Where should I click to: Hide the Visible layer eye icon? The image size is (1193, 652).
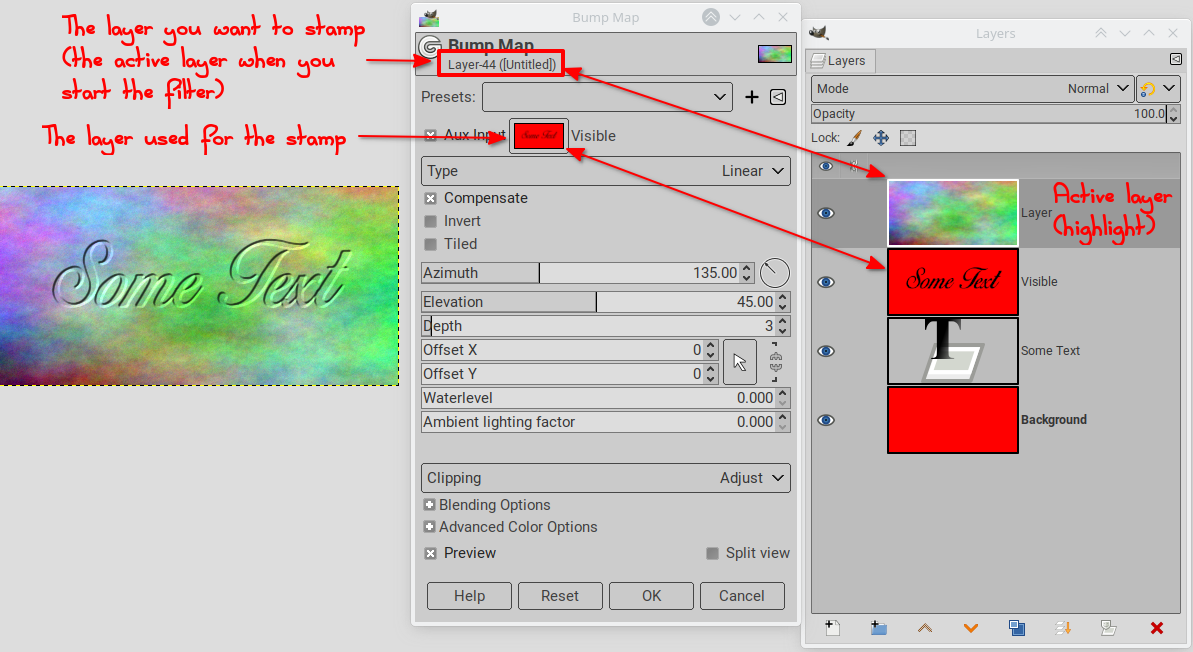(826, 282)
